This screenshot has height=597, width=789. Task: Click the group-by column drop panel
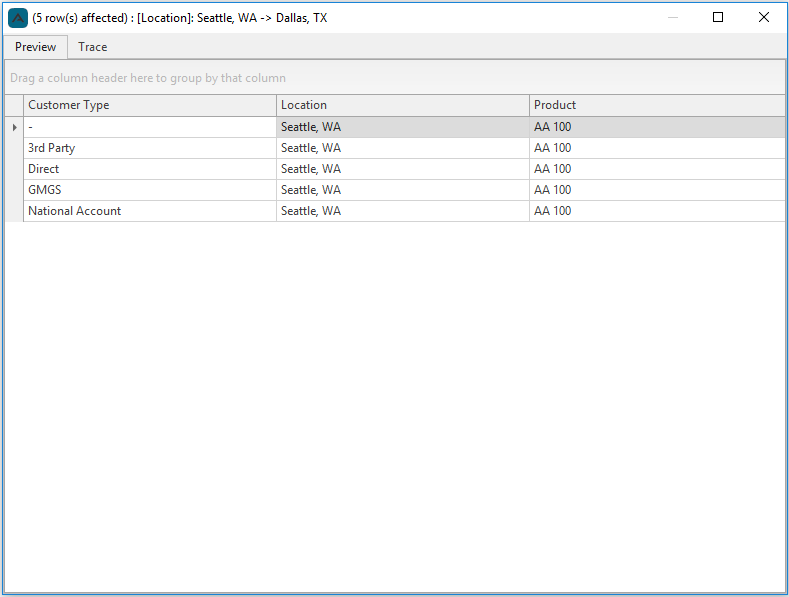point(395,78)
